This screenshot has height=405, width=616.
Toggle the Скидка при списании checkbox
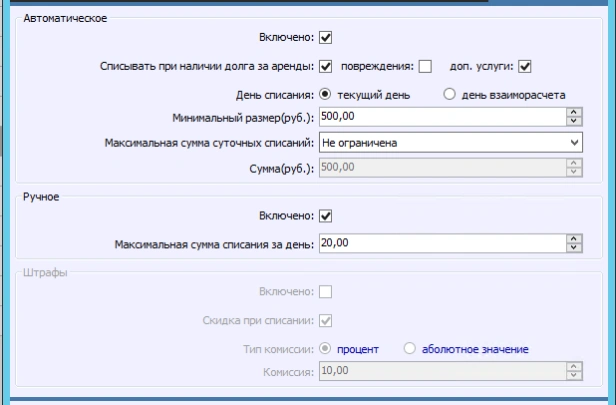point(325,321)
